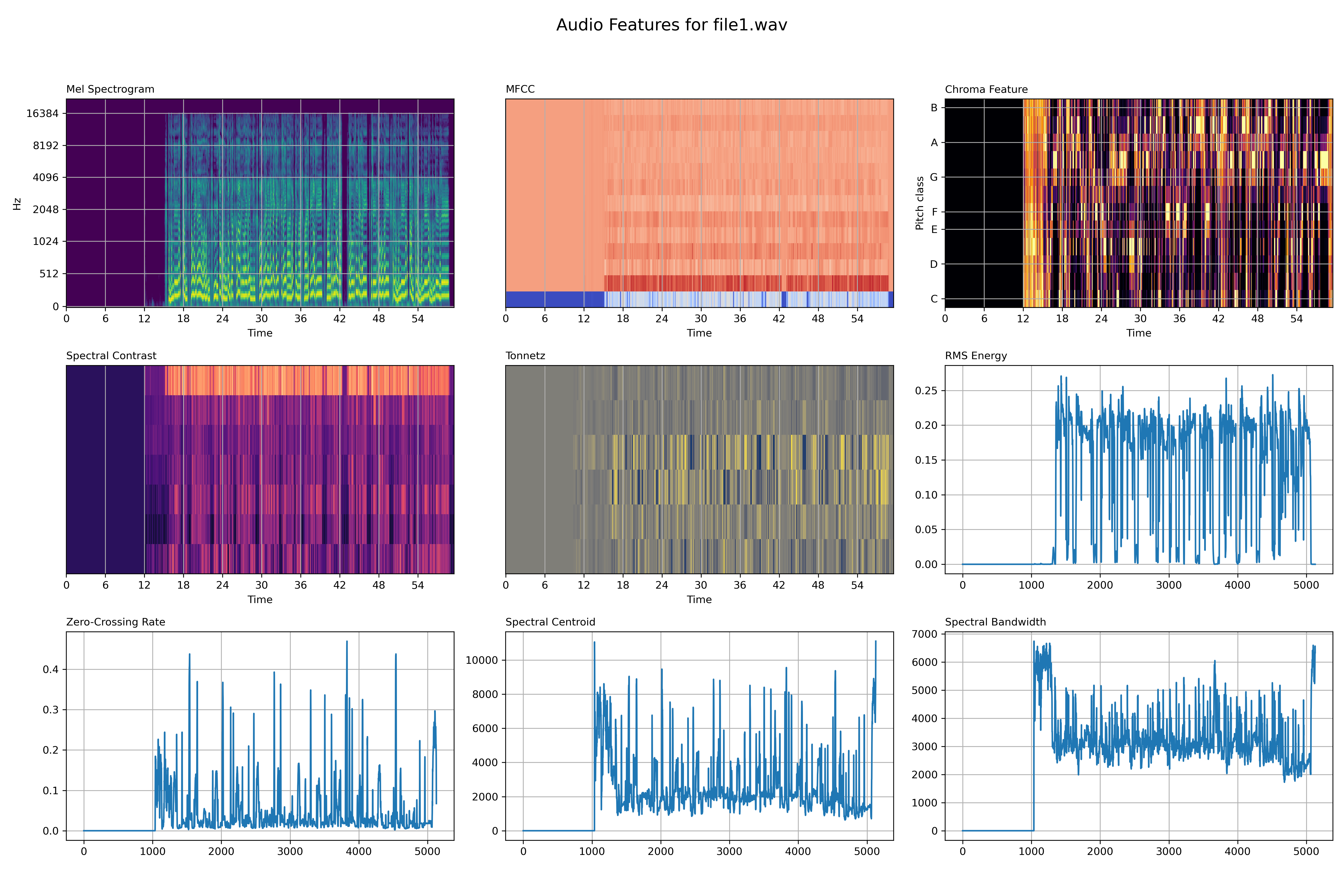Click the 0.4 tick on Zero-Crossing Rate axis

pyautogui.click(x=51, y=669)
